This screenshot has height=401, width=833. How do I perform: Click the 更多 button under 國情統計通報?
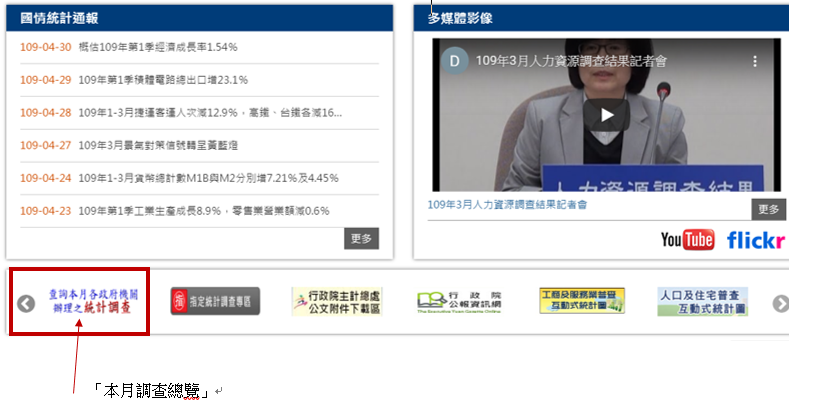[362, 238]
